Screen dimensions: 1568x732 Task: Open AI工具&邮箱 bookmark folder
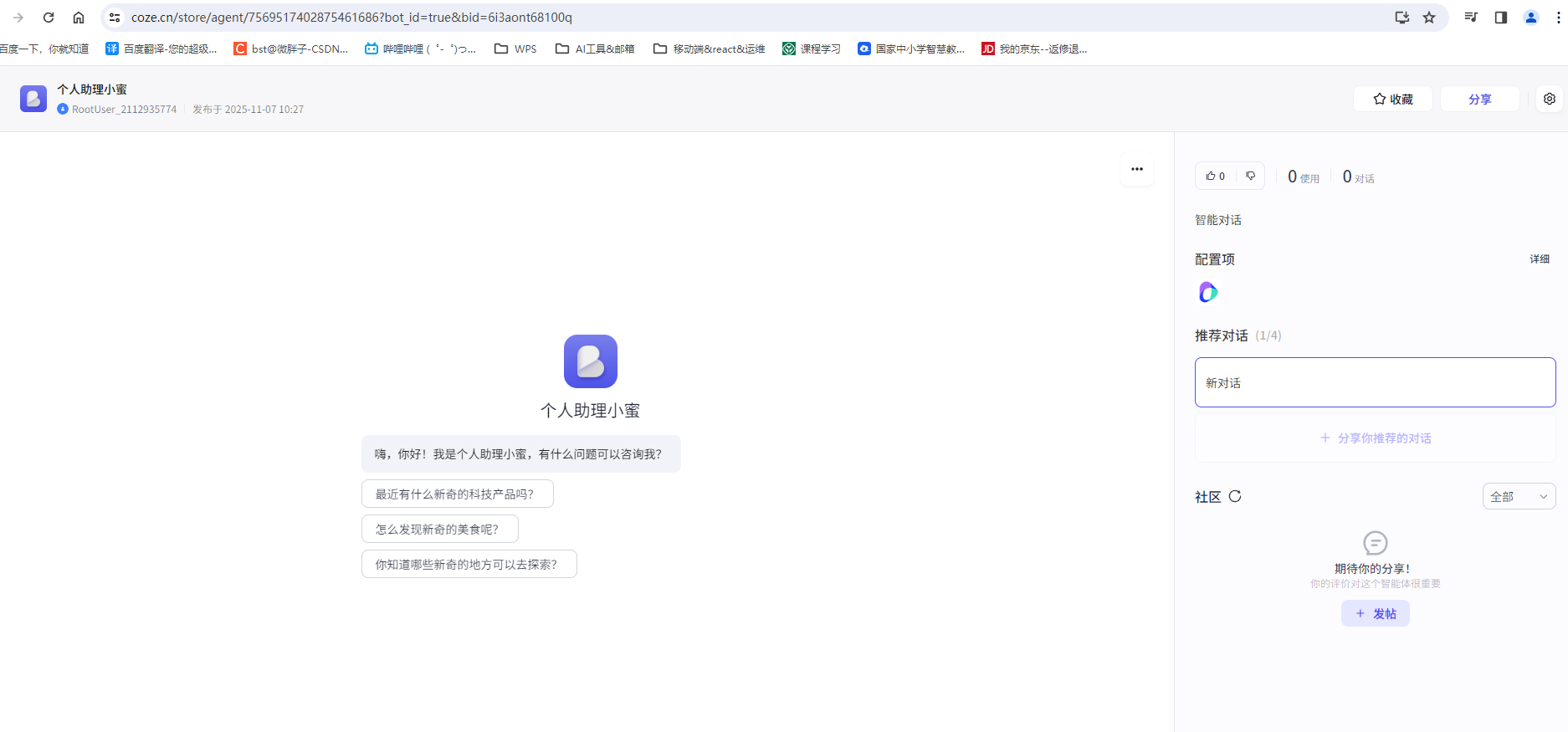click(595, 49)
